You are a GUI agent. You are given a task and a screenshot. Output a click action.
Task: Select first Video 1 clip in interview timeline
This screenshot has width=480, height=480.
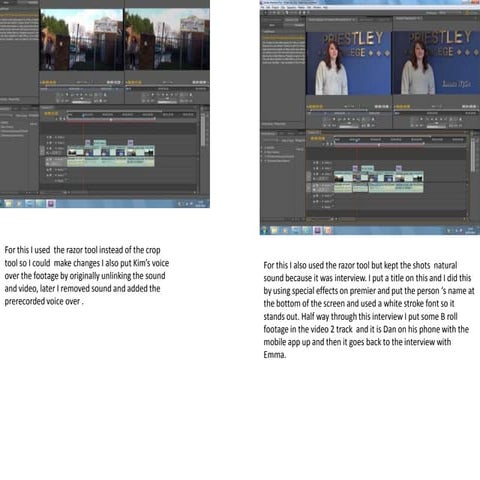pos(343,177)
